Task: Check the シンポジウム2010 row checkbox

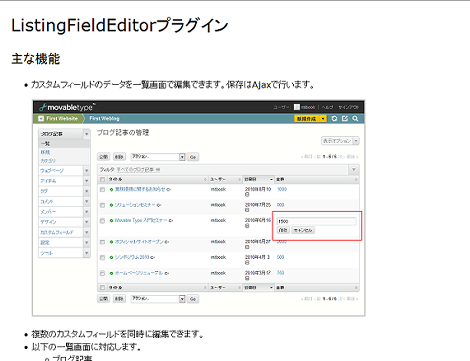Action: tap(102, 257)
